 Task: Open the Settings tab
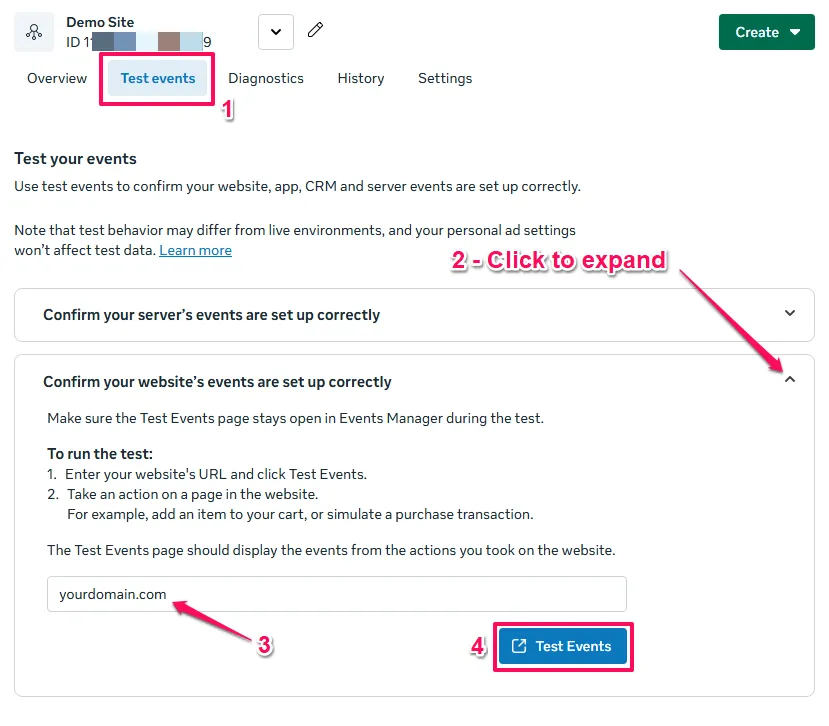(x=445, y=78)
